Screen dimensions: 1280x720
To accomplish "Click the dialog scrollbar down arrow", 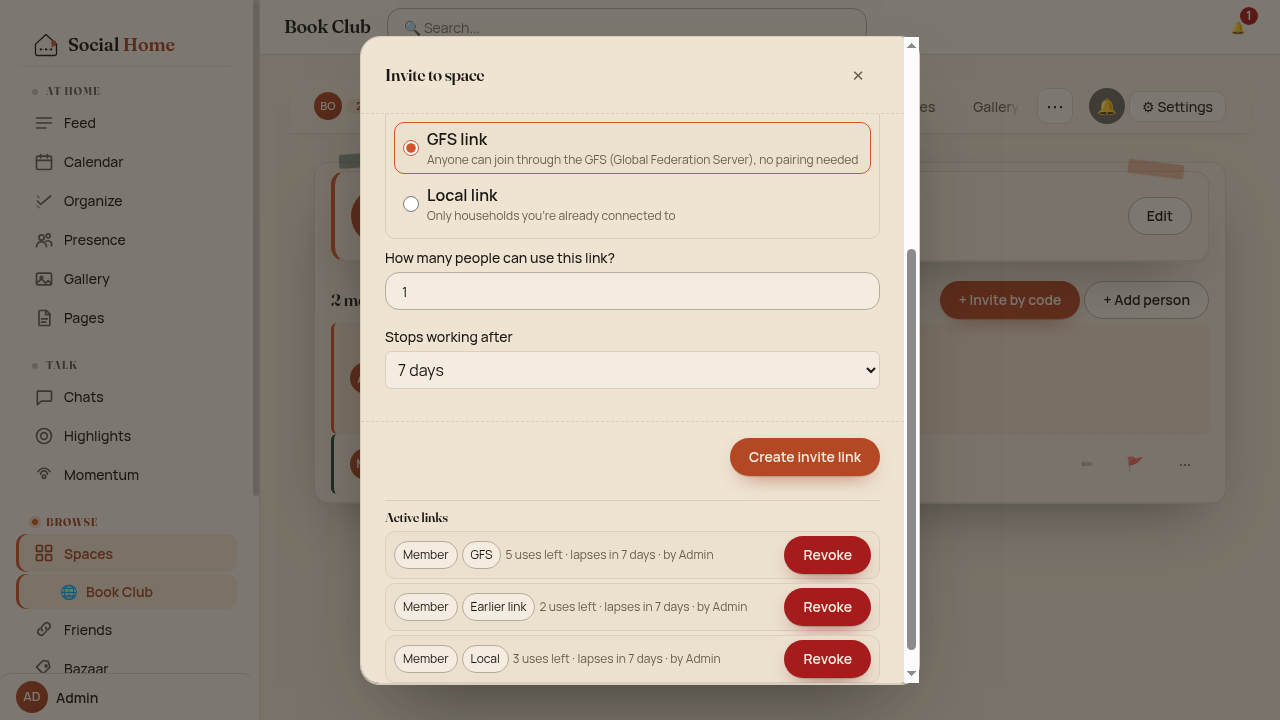I will point(911,674).
